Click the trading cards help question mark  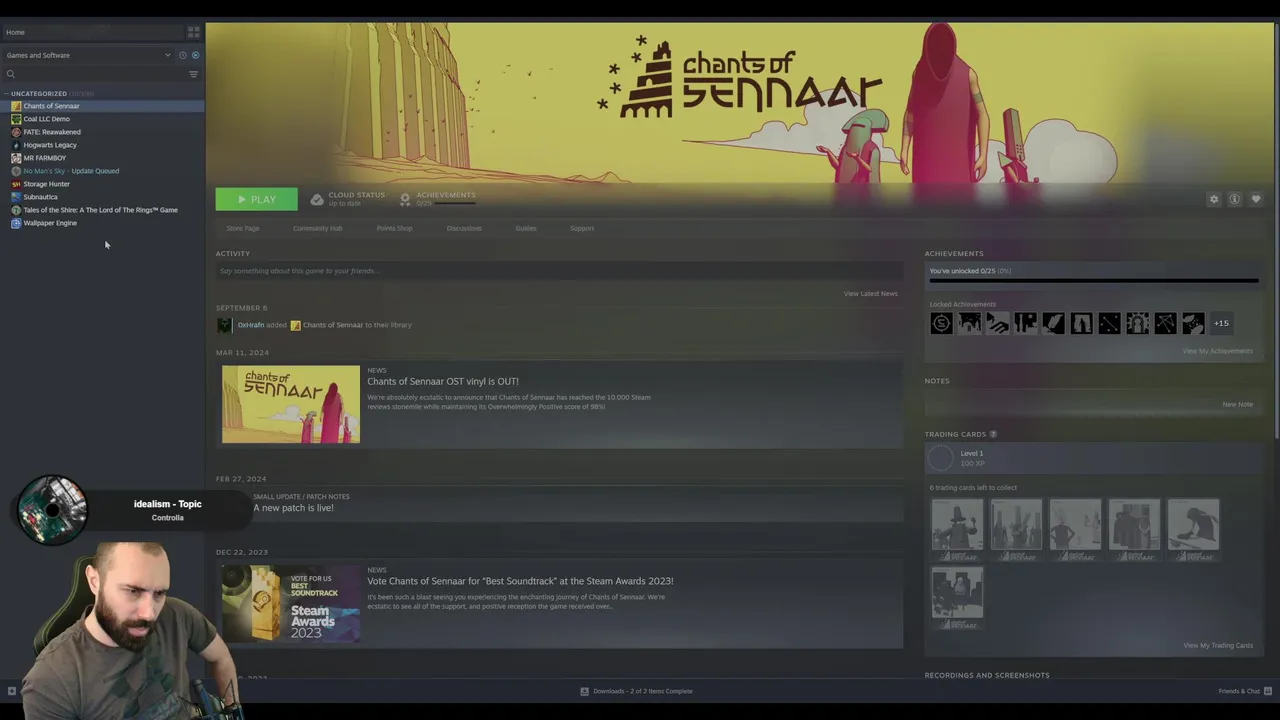pos(993,434)
